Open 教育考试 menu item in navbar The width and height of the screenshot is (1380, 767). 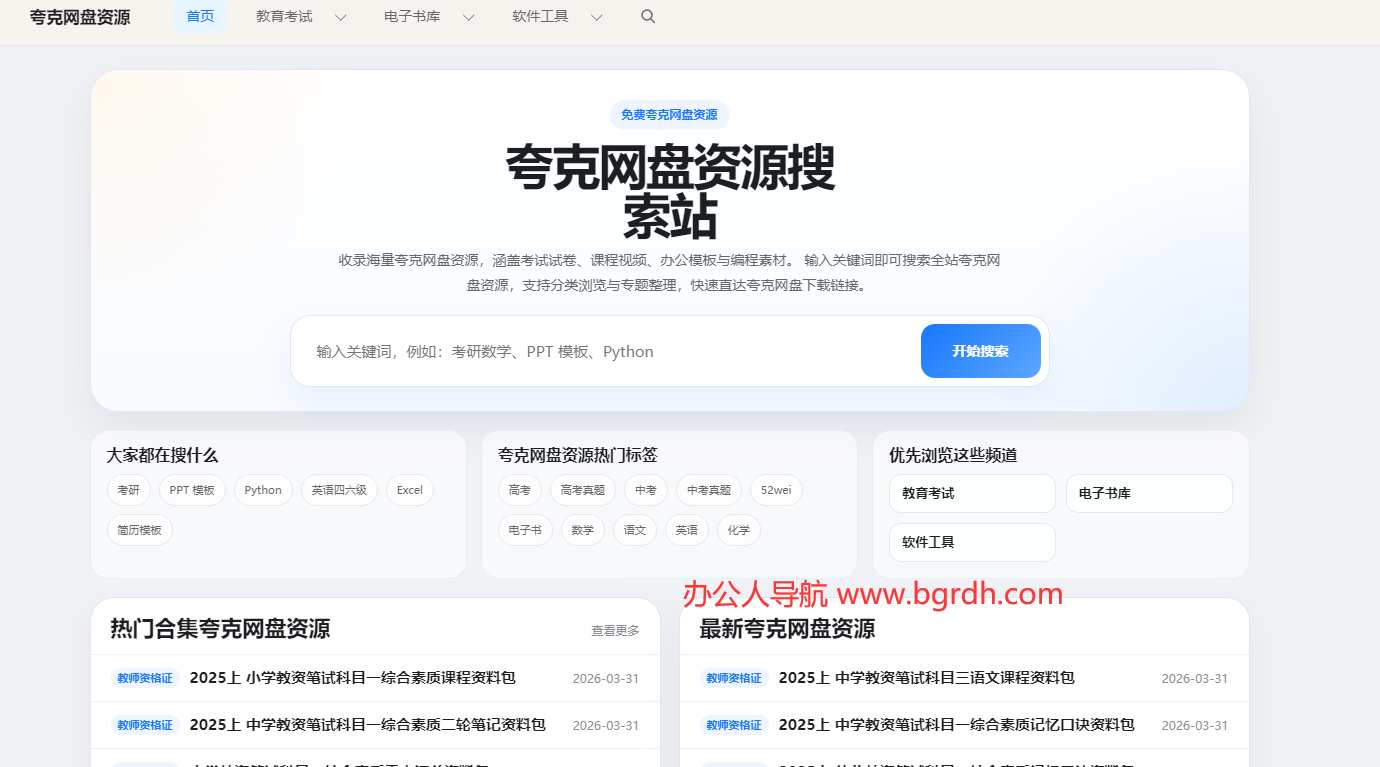pyautogui.click(x=284, y=16)
